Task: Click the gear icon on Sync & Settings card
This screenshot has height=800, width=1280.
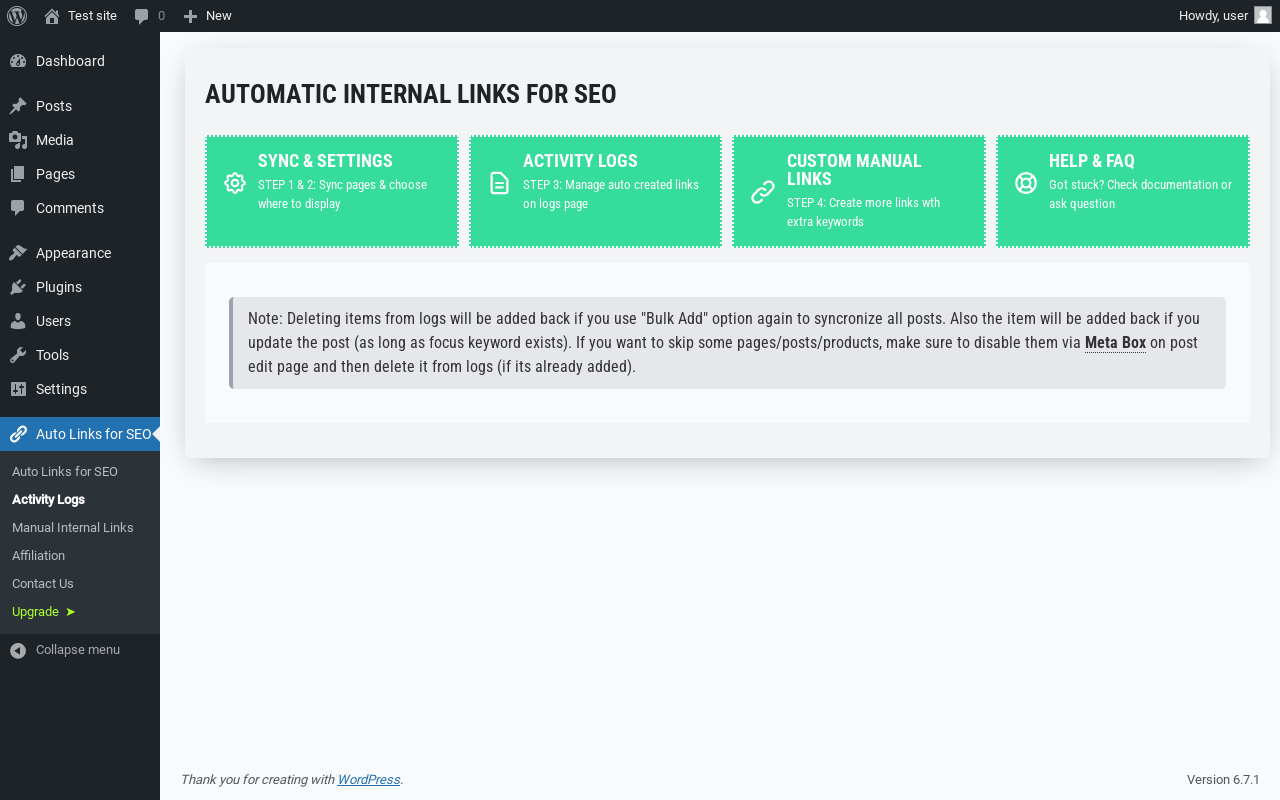Action: point(235,183)
